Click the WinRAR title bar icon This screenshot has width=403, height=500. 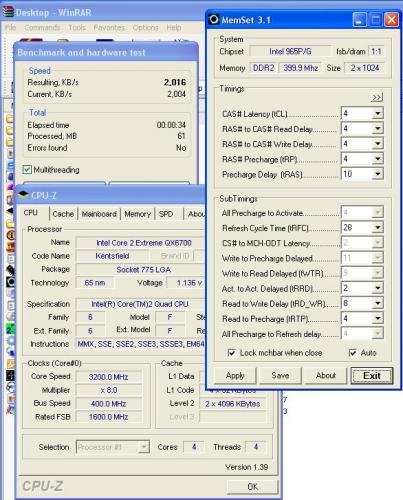[8, 12]
